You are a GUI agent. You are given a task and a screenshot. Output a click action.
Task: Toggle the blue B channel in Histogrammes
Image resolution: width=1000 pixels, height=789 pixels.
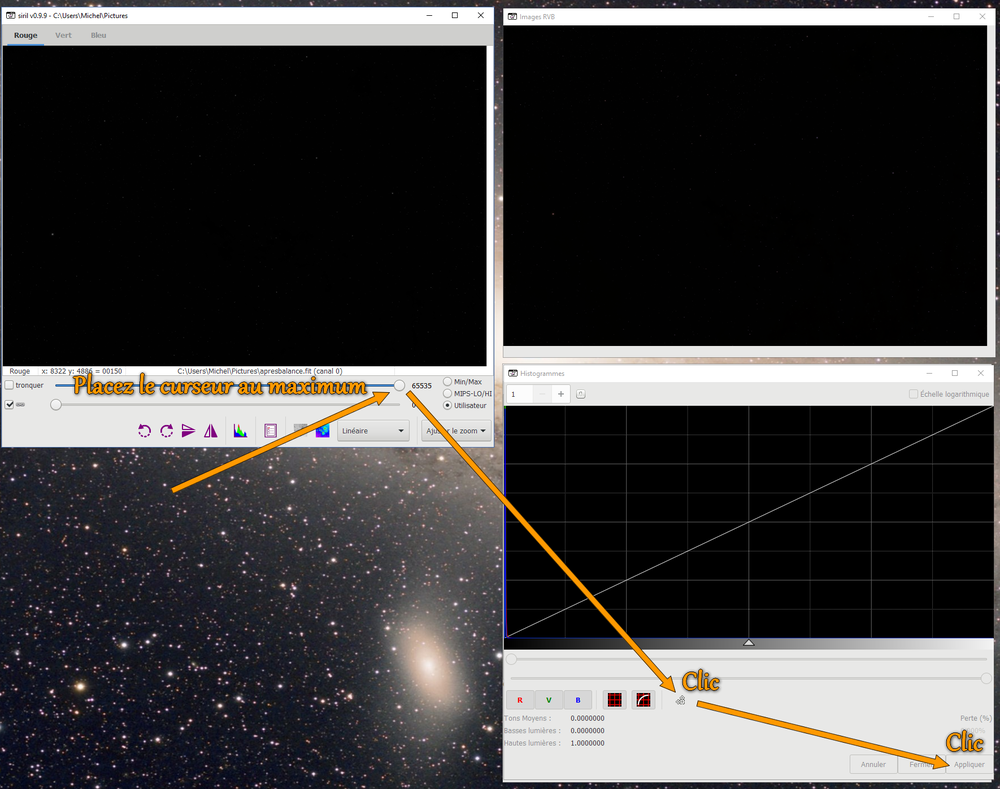point(578,700)
